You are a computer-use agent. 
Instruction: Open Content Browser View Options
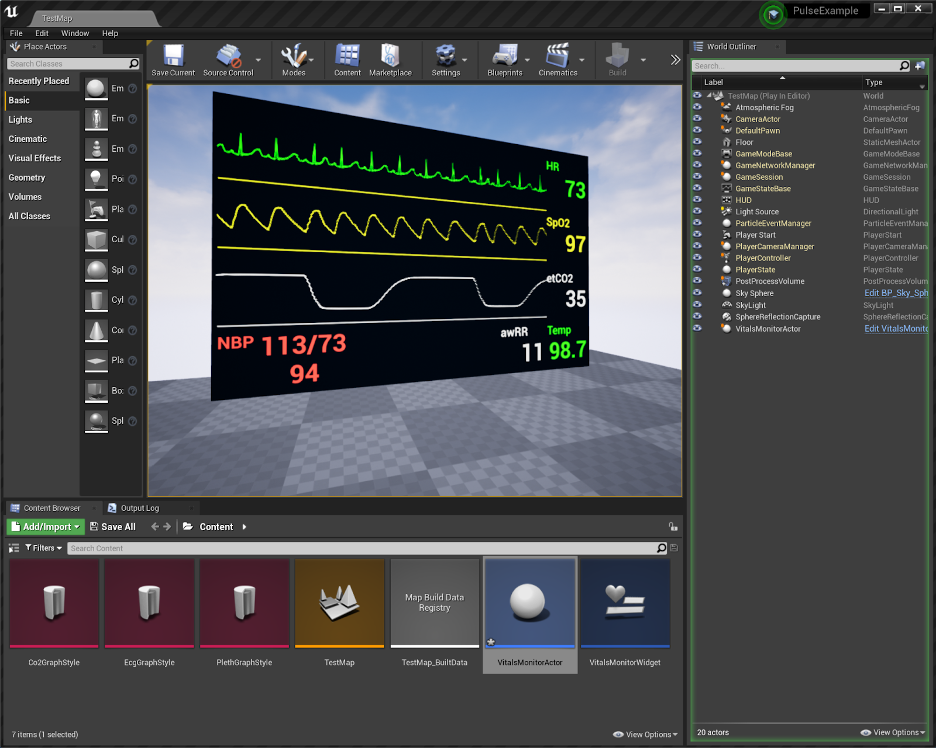point(645,734)
